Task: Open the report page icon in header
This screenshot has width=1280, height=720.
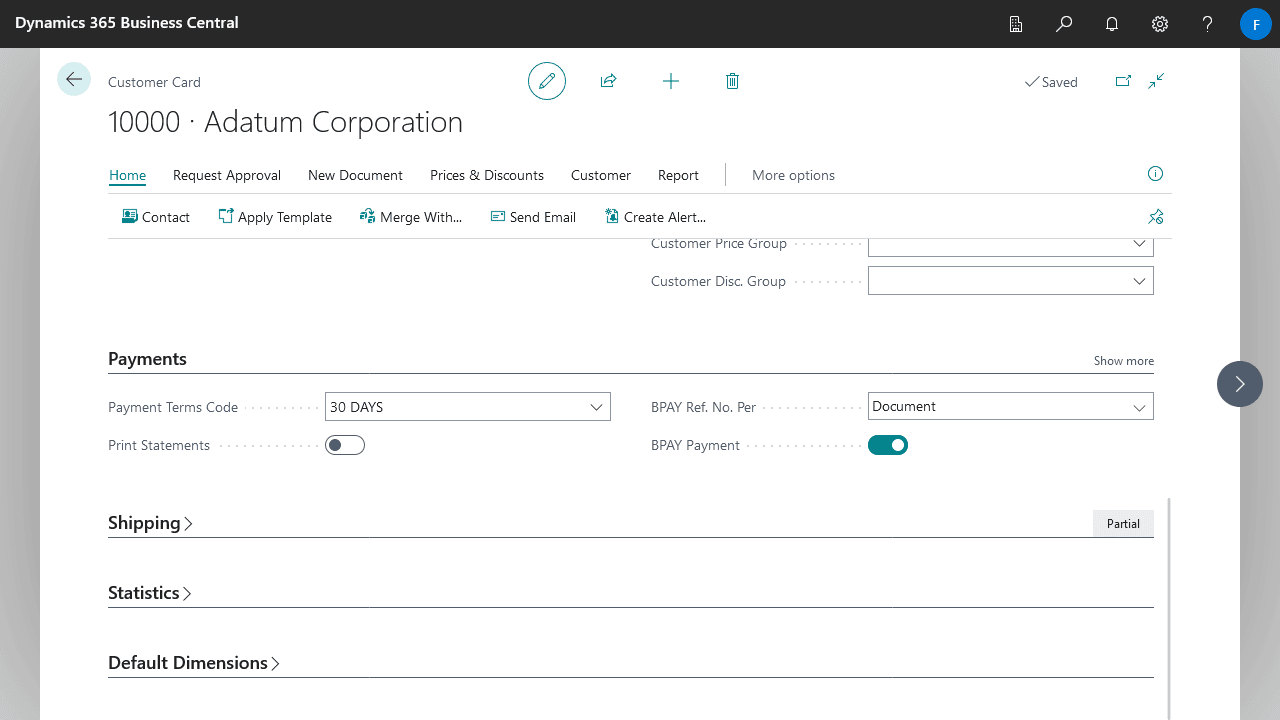Action: 1016,24
